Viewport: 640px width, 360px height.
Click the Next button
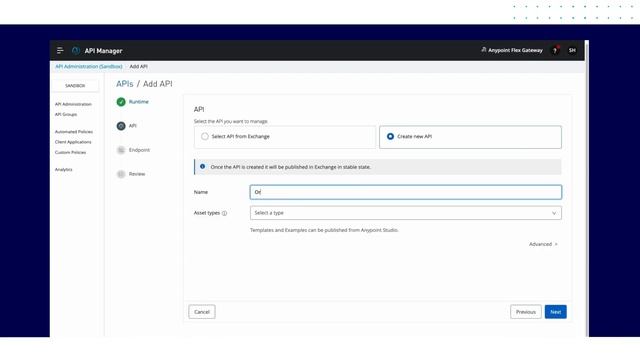pyautogui.click(x=556, y=312)
